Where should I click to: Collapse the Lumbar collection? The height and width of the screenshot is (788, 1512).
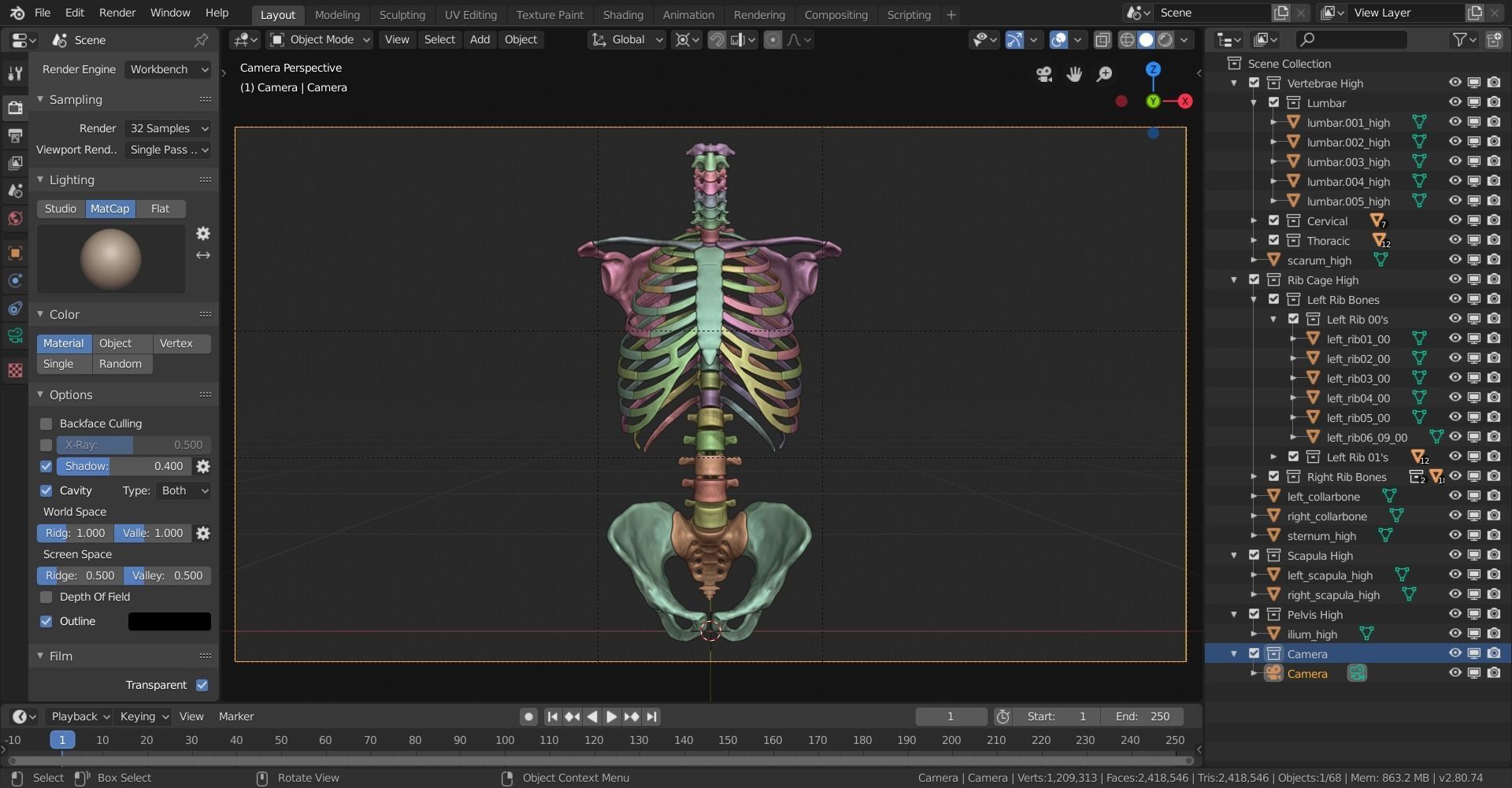[x=1254, y=103]
